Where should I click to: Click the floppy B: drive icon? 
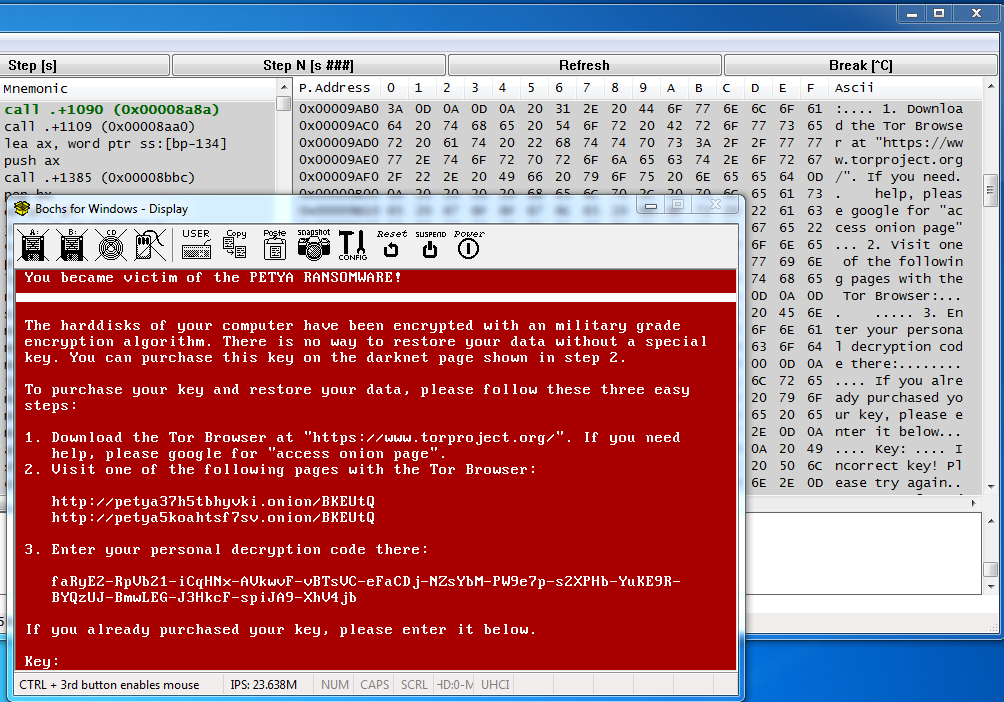click(72, 244)
